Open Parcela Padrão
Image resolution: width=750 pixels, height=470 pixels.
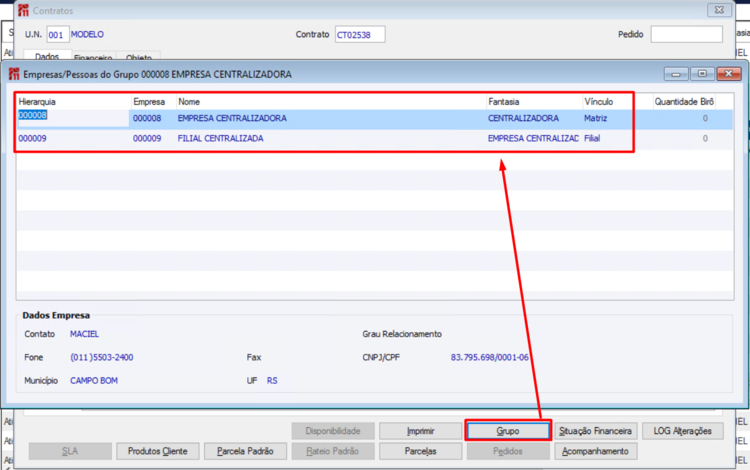[245, 451]
